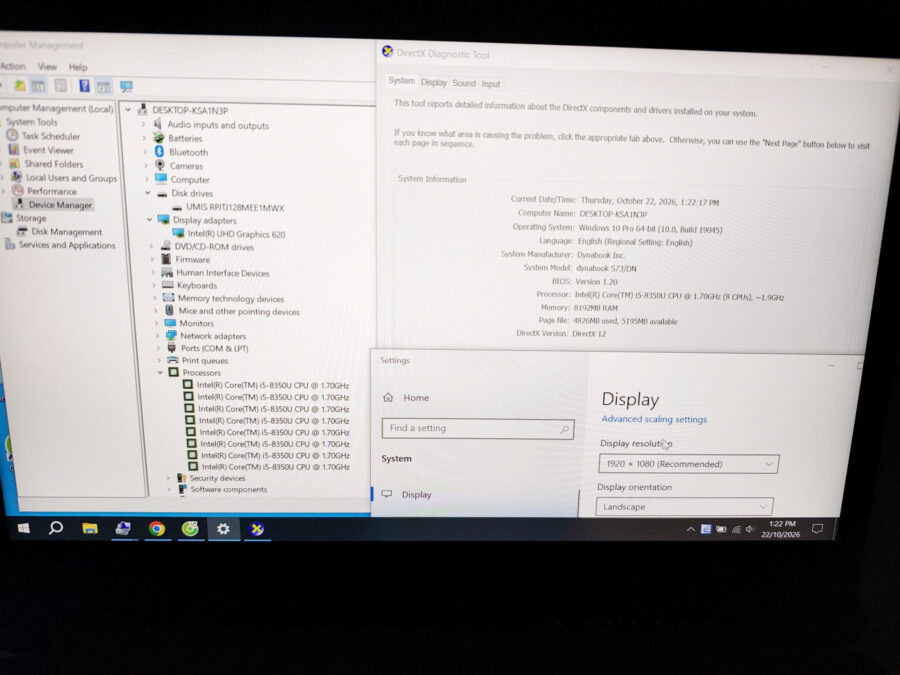Select Display in the Settings System sidebar
This screenshot has width=900, height=675.
click(x=407, y=494)
